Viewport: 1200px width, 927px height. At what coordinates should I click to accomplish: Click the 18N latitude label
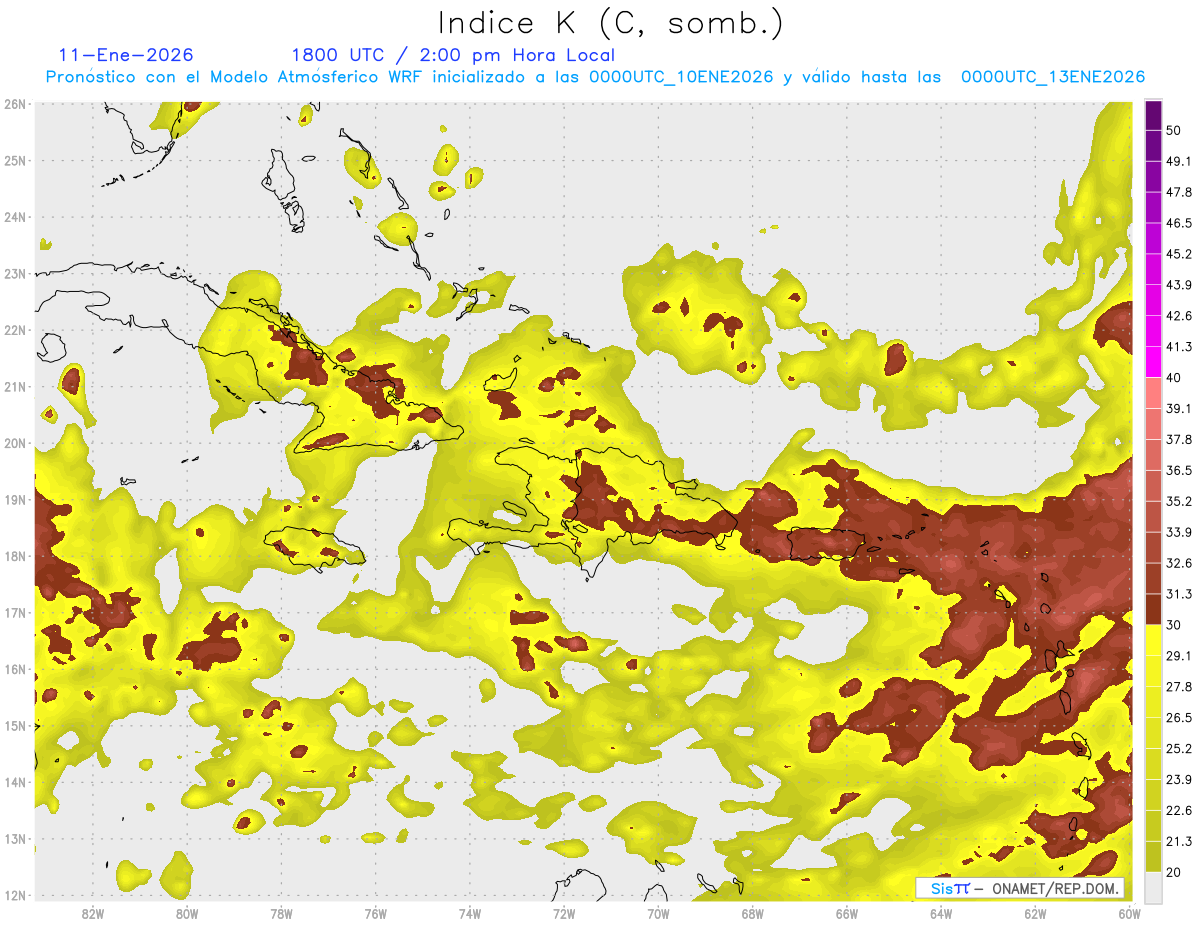pyautogui.click(x=15, y=556)
